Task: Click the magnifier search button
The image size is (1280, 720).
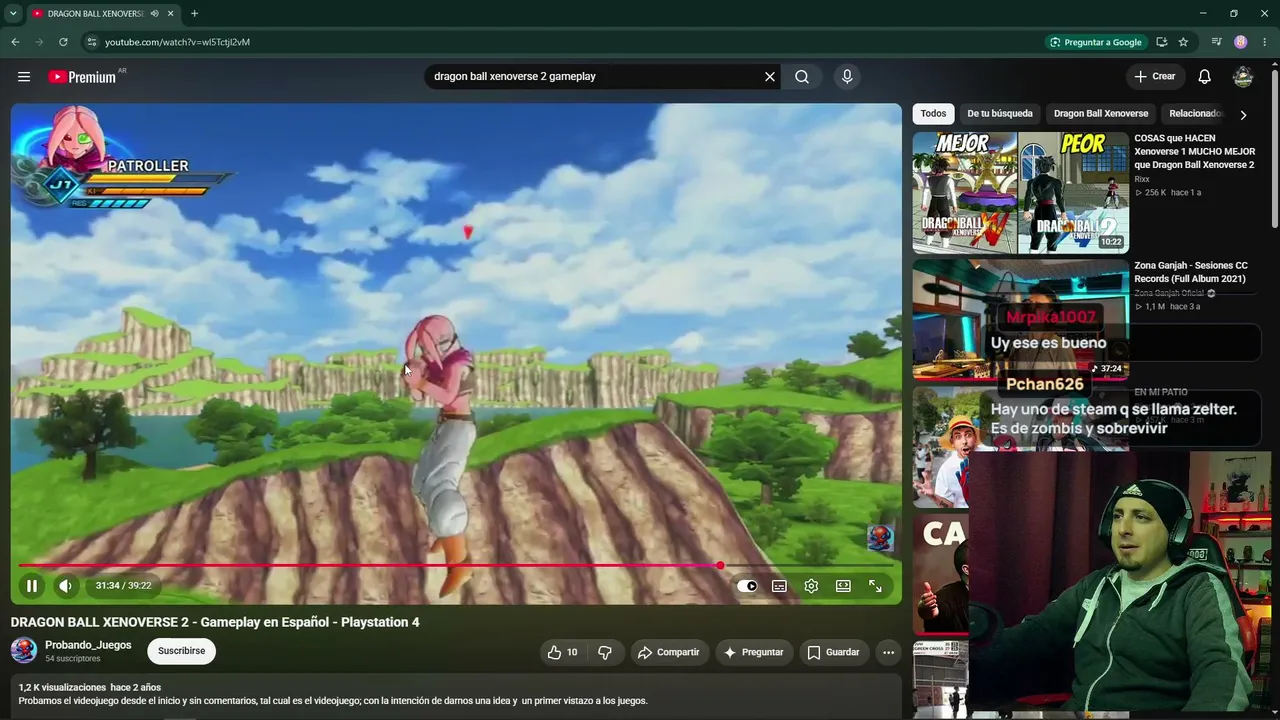Action: [x=802, y=77]
